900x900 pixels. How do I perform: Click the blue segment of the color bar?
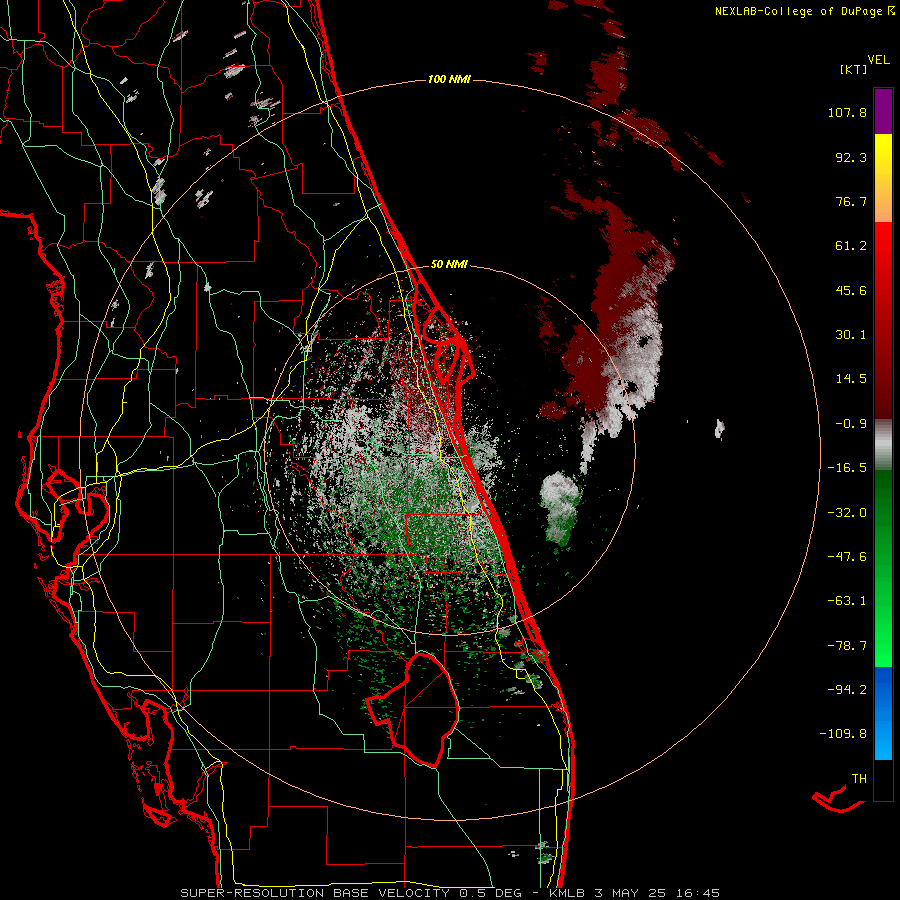pyautogui.click(x=883, y=712)
